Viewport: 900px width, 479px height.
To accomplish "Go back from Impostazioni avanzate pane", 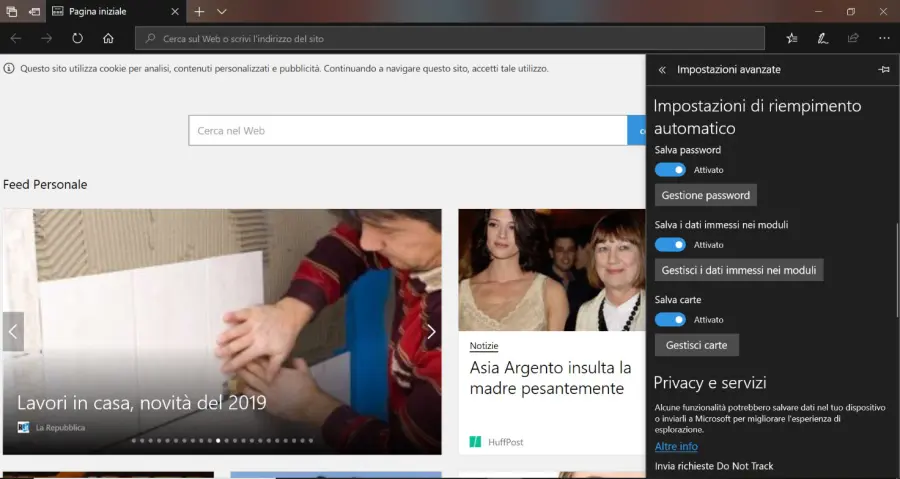I will [x=662, y=69].
